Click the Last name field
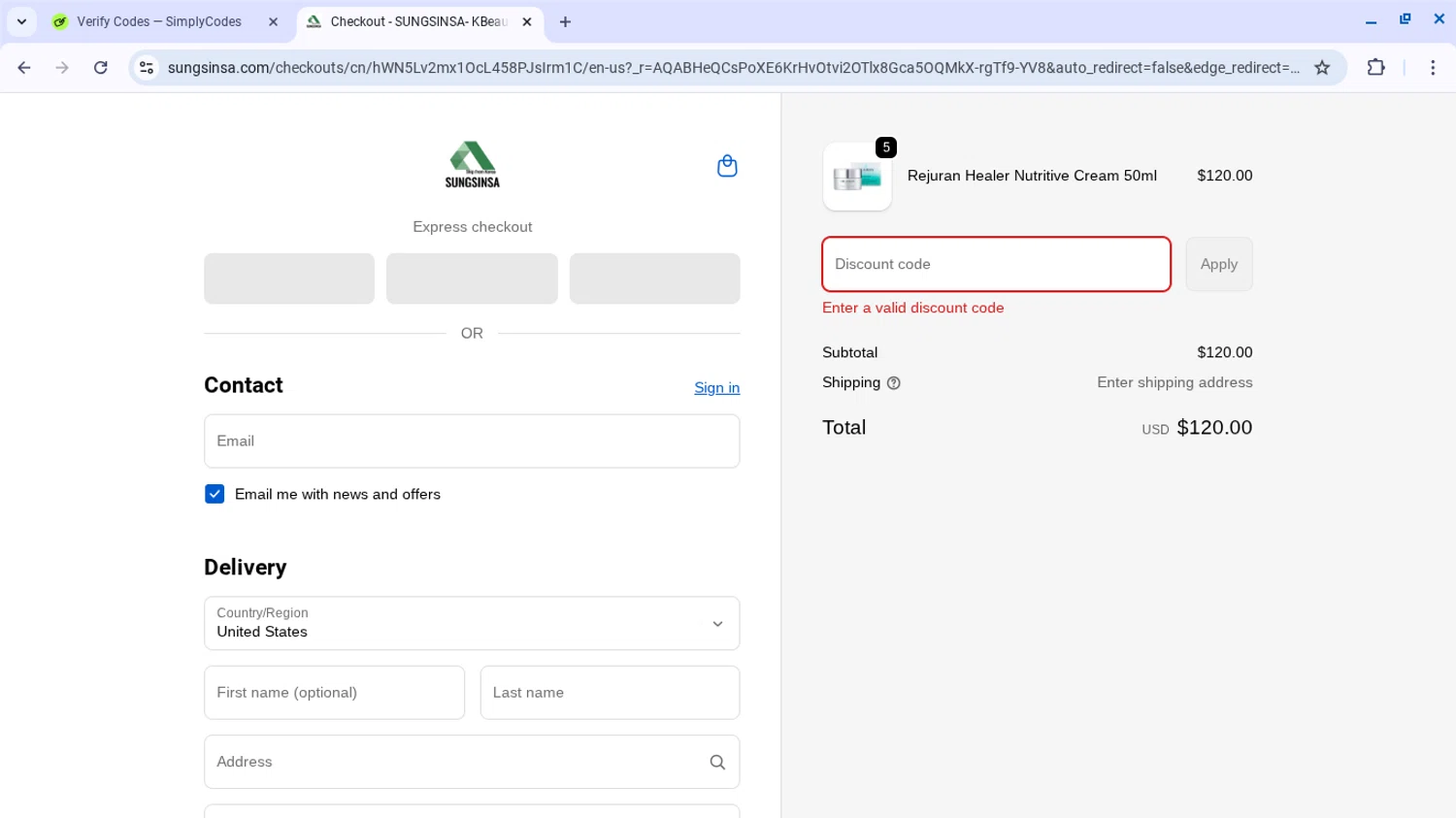This screenshot has width=1456, height=818. coord(610,693)
